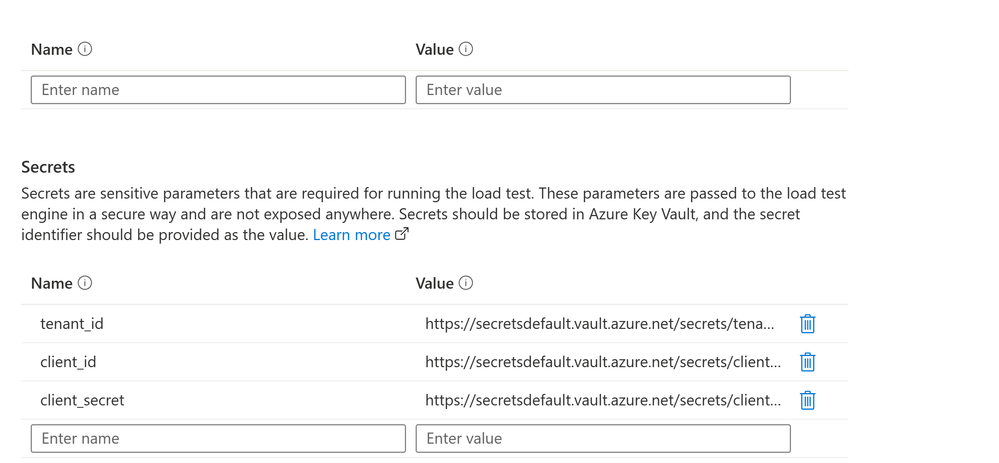Click the Secrets Enter name field
This screenshot has width=999, height=463.
tap(218, 438)
